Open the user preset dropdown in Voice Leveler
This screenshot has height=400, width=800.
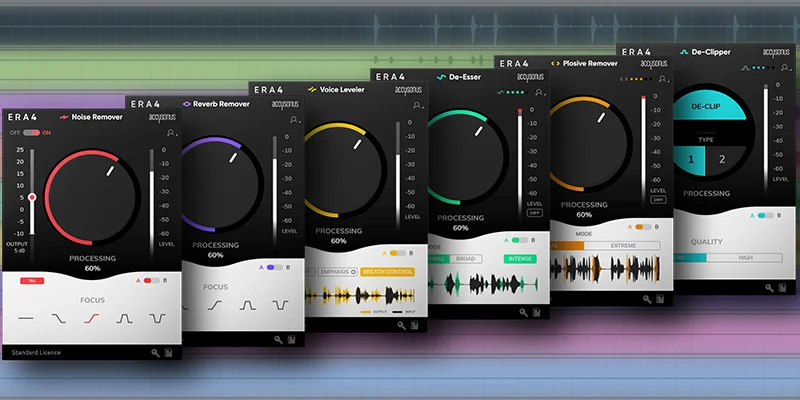[x=418, y=105]
